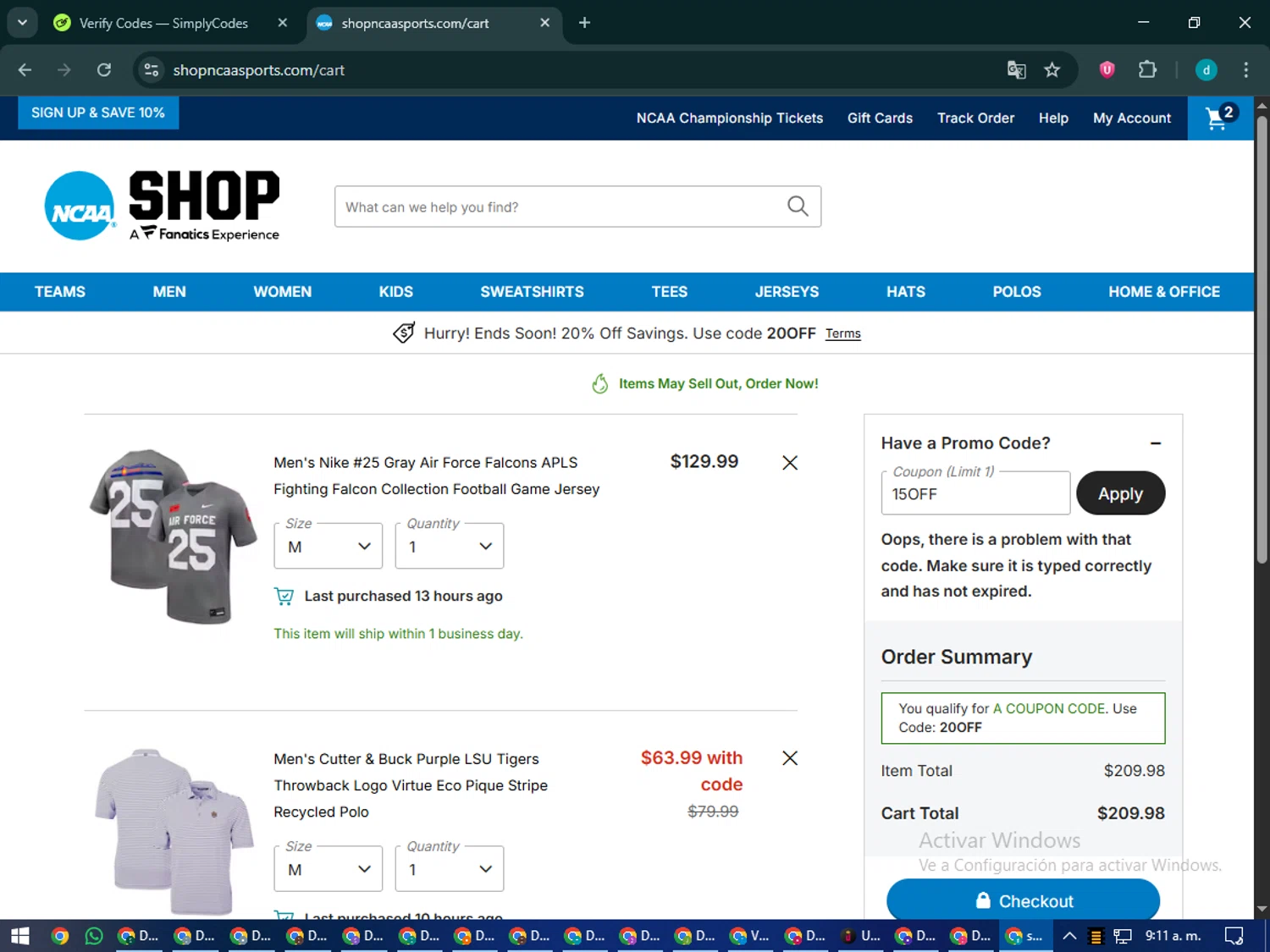Show hidden system tray icons
The width and height of the screenshot is (1270, 952).
[x=1069, y=936]
